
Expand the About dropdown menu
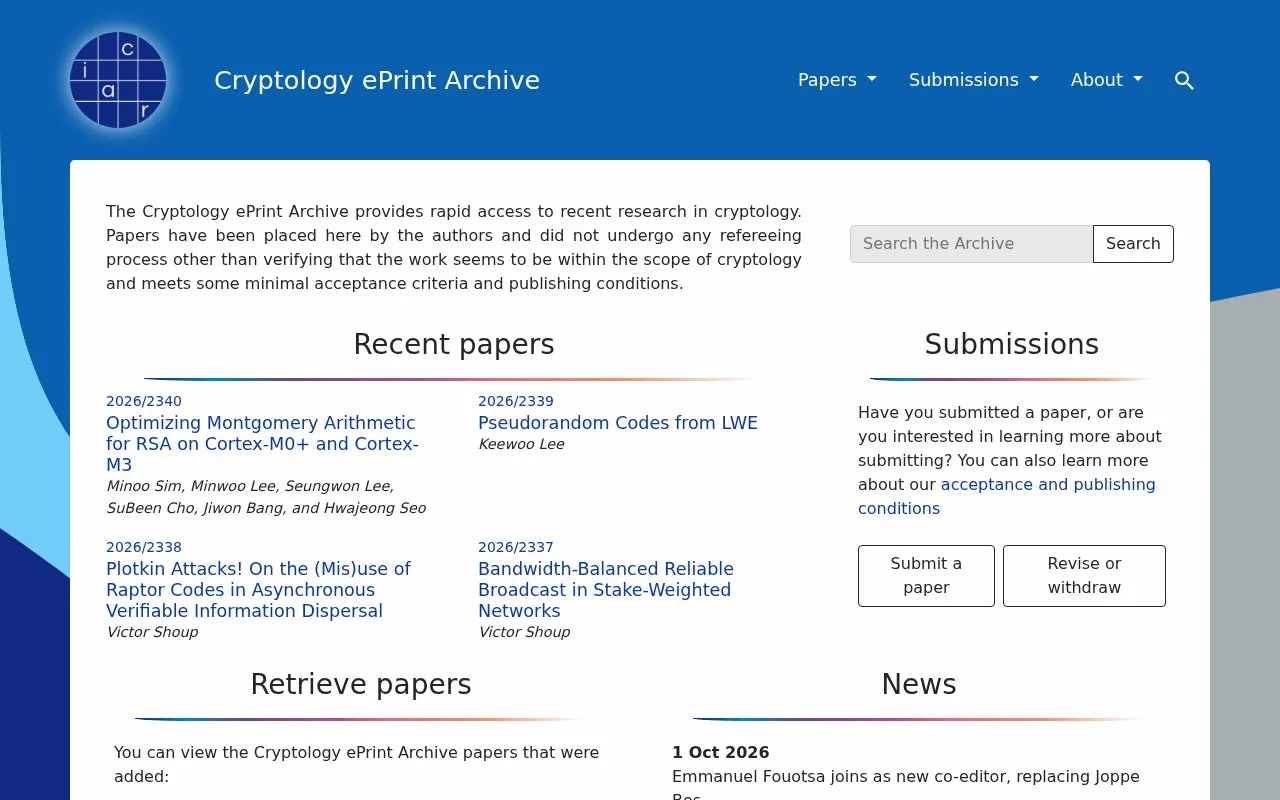(1106, 80)
